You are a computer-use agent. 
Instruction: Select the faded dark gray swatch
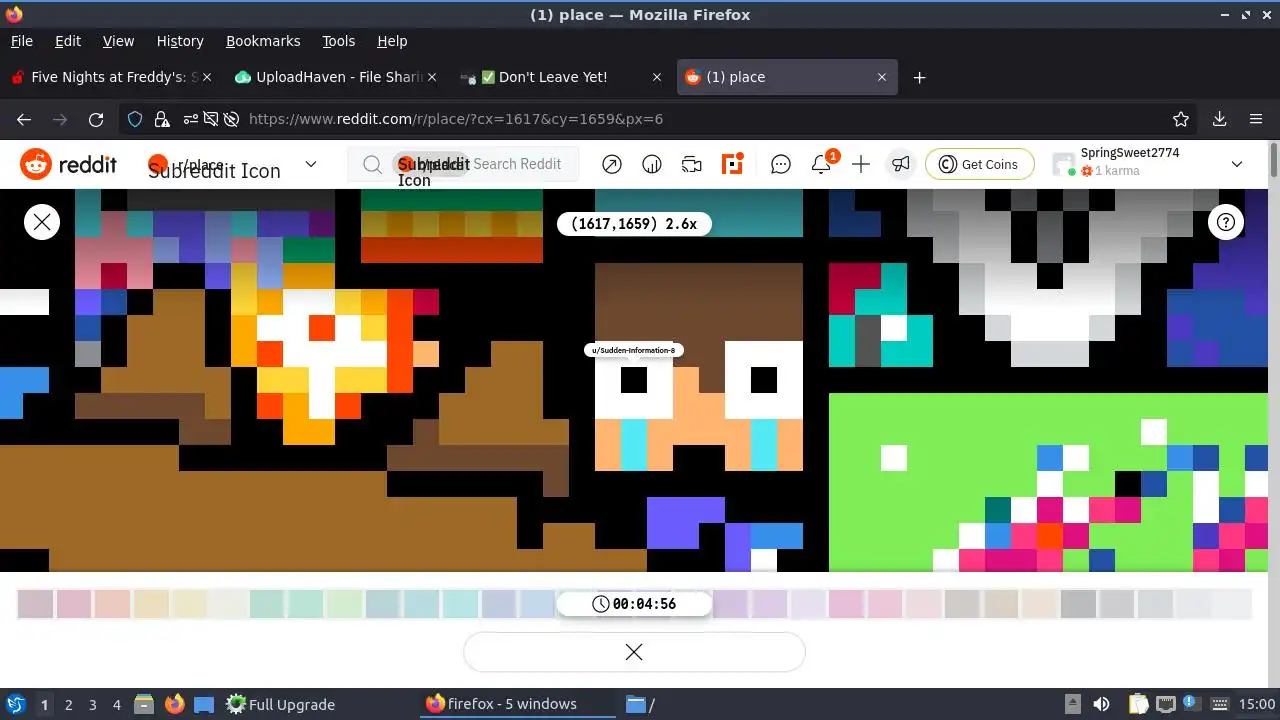(1079, 603)
